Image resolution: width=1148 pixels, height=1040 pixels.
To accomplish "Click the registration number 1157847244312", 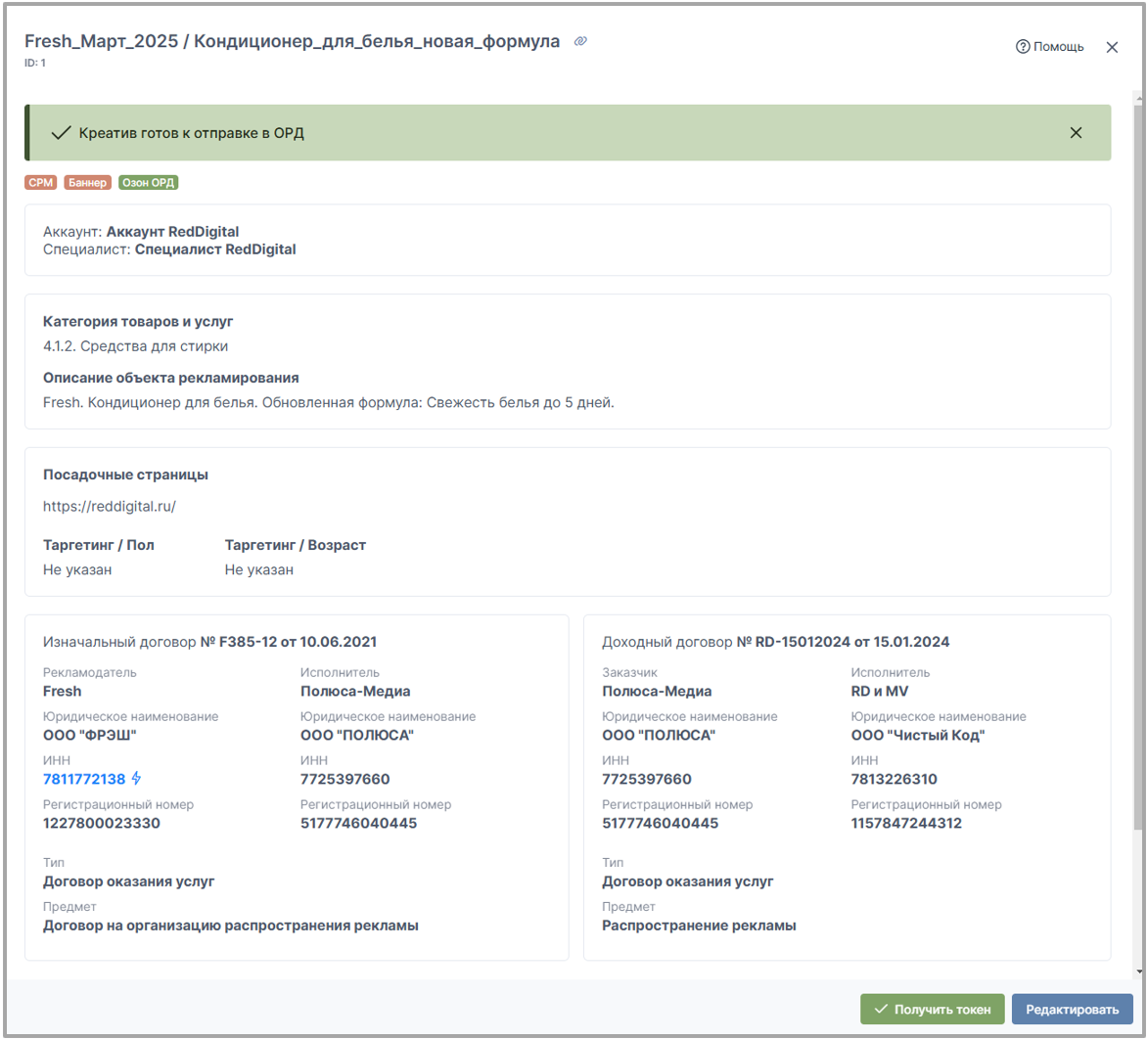I will tap(906, 823).
